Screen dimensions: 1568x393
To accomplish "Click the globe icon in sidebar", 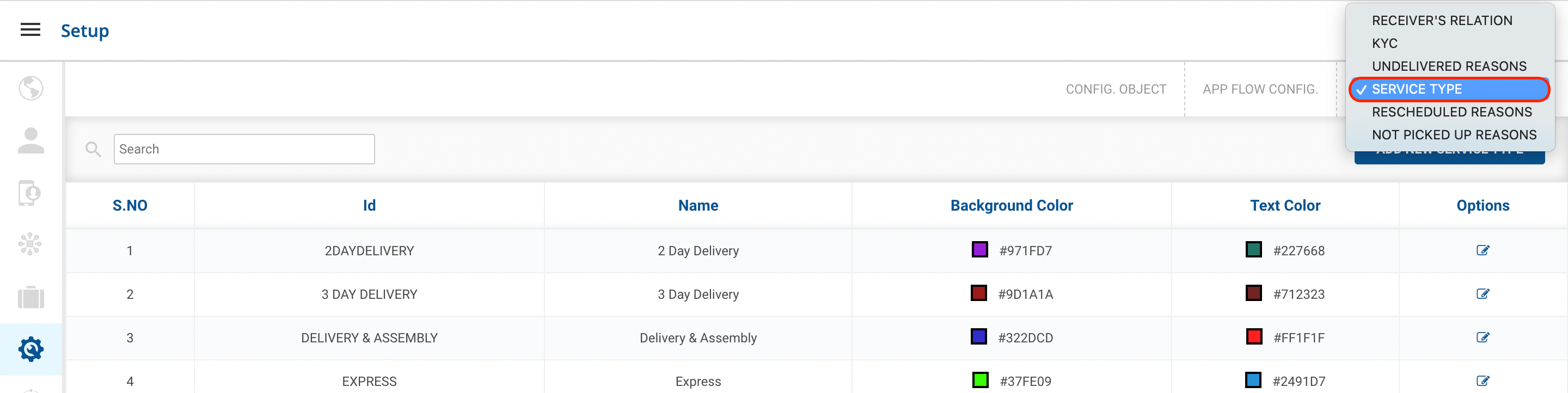I will tap(30, 88).
